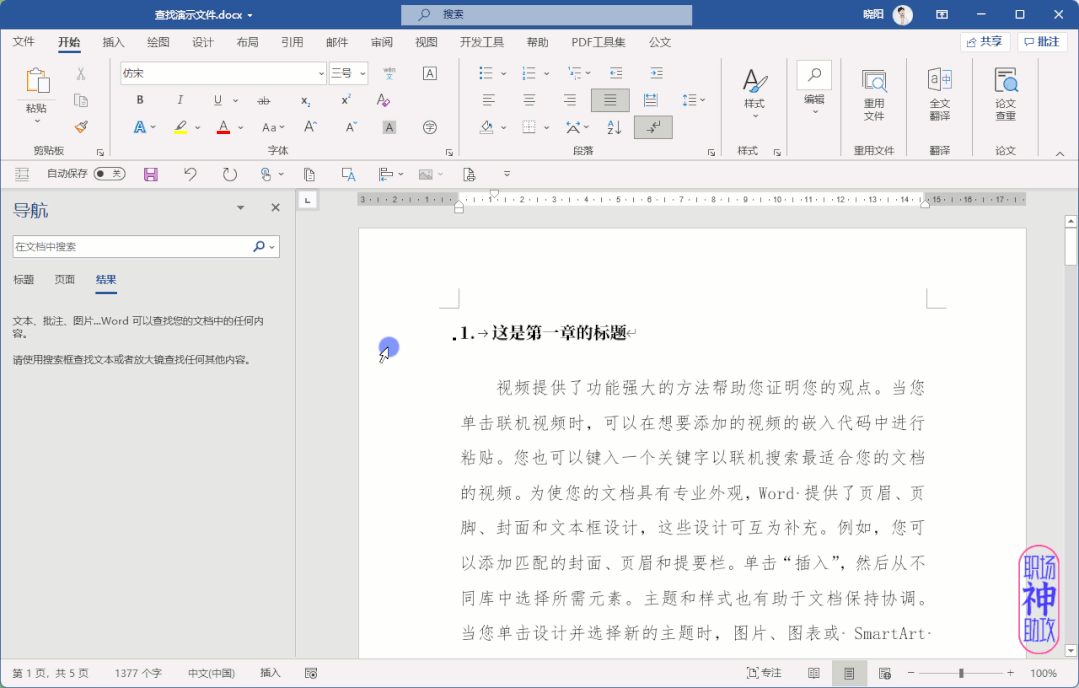This screenshot has width=1079, height=688.
Task: Decrease paragraph indent
Action: [616, 73]
